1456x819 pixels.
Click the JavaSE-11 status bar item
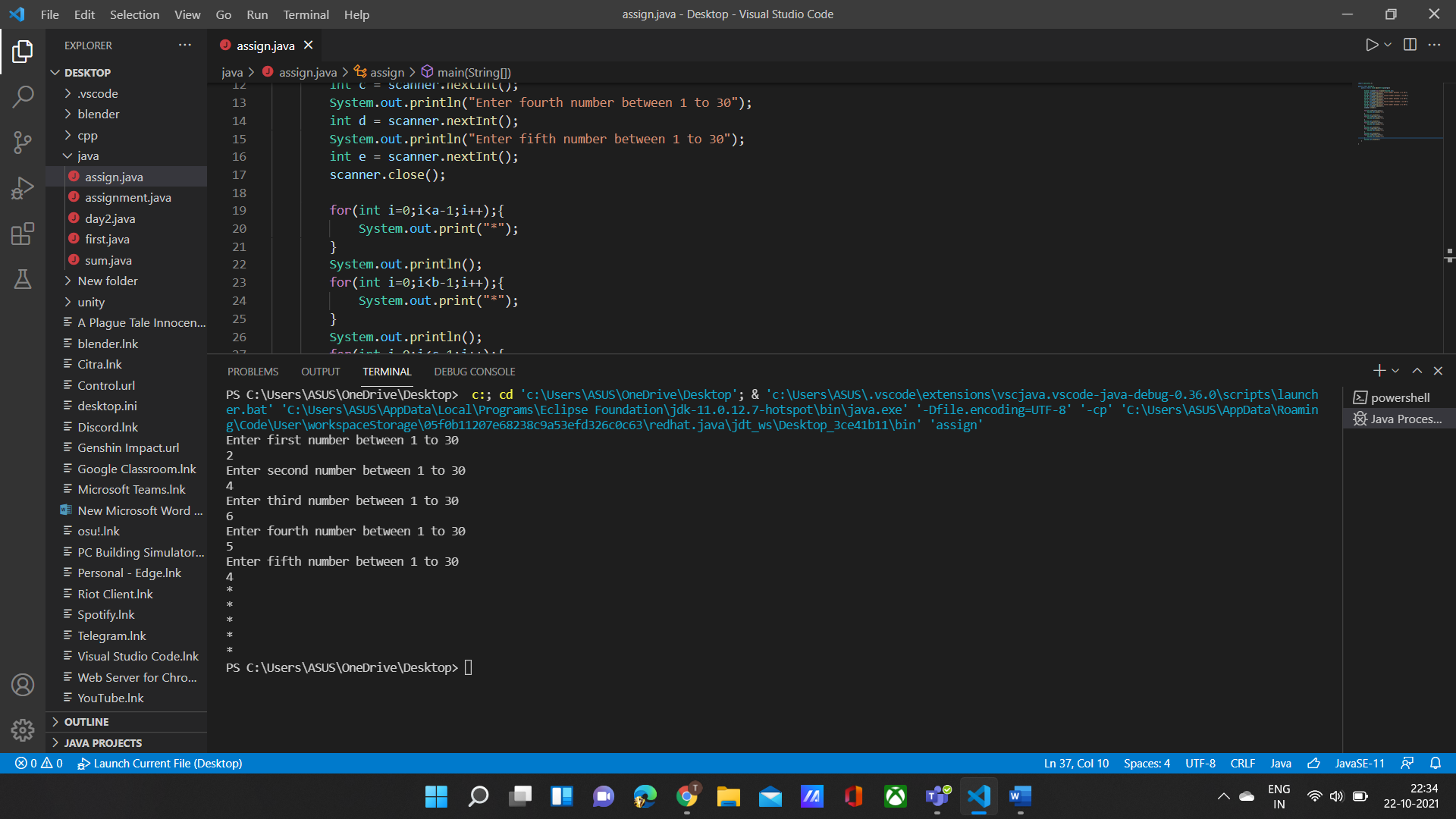pos(1361,763)
